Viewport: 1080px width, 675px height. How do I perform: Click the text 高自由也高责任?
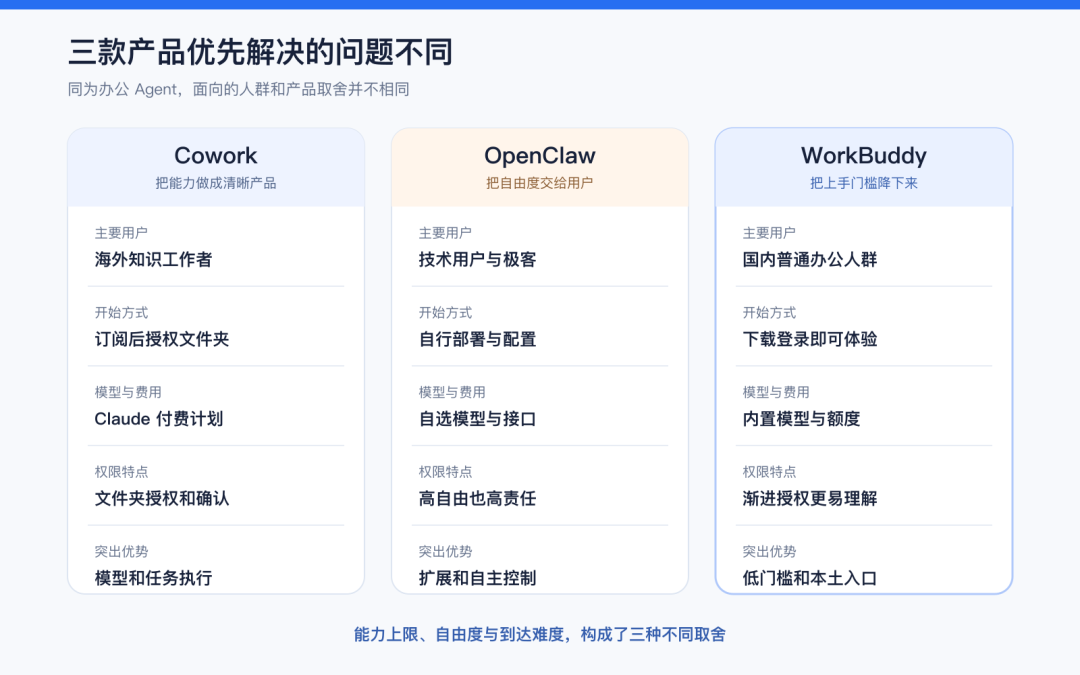(x=477, y=499)
